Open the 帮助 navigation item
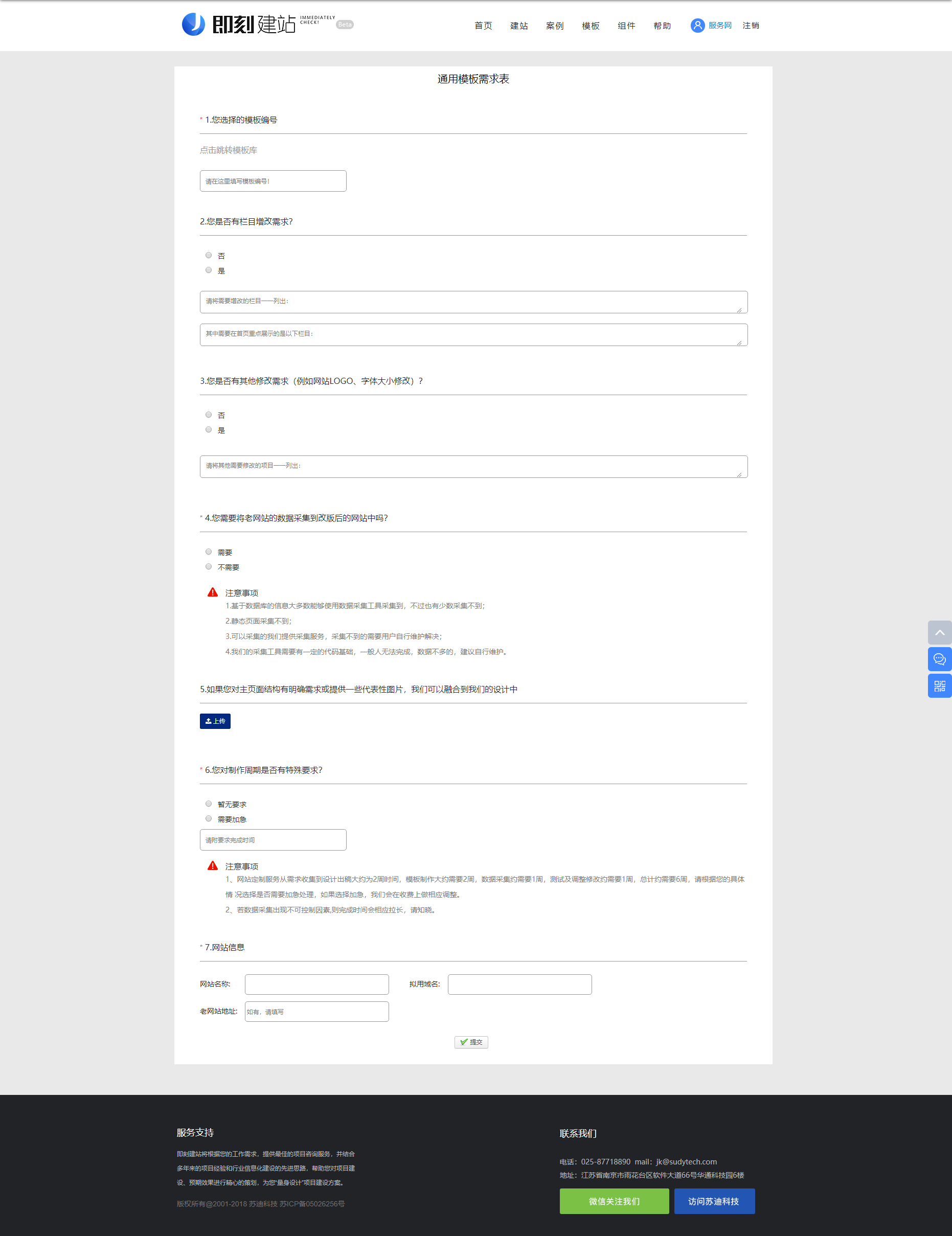Viewport: 952px width, 1236px height. coord(662,26)
